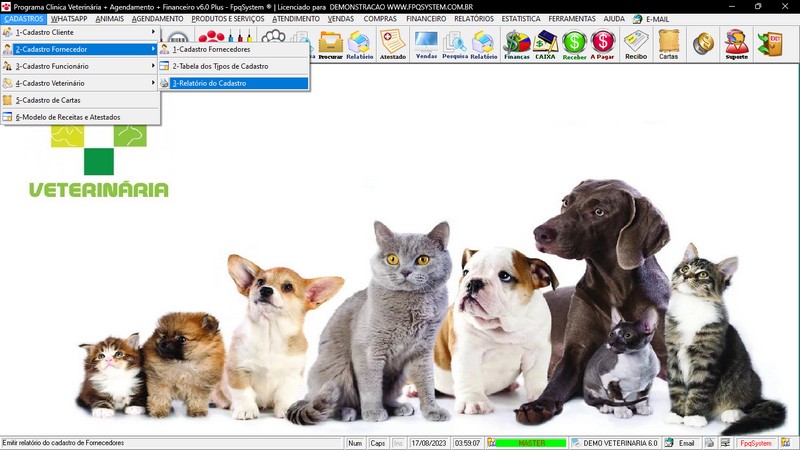Viewport: 800px width, 450px height.
Task: Click the clock 03:59:07 in status bar
Action: [467, 443]
